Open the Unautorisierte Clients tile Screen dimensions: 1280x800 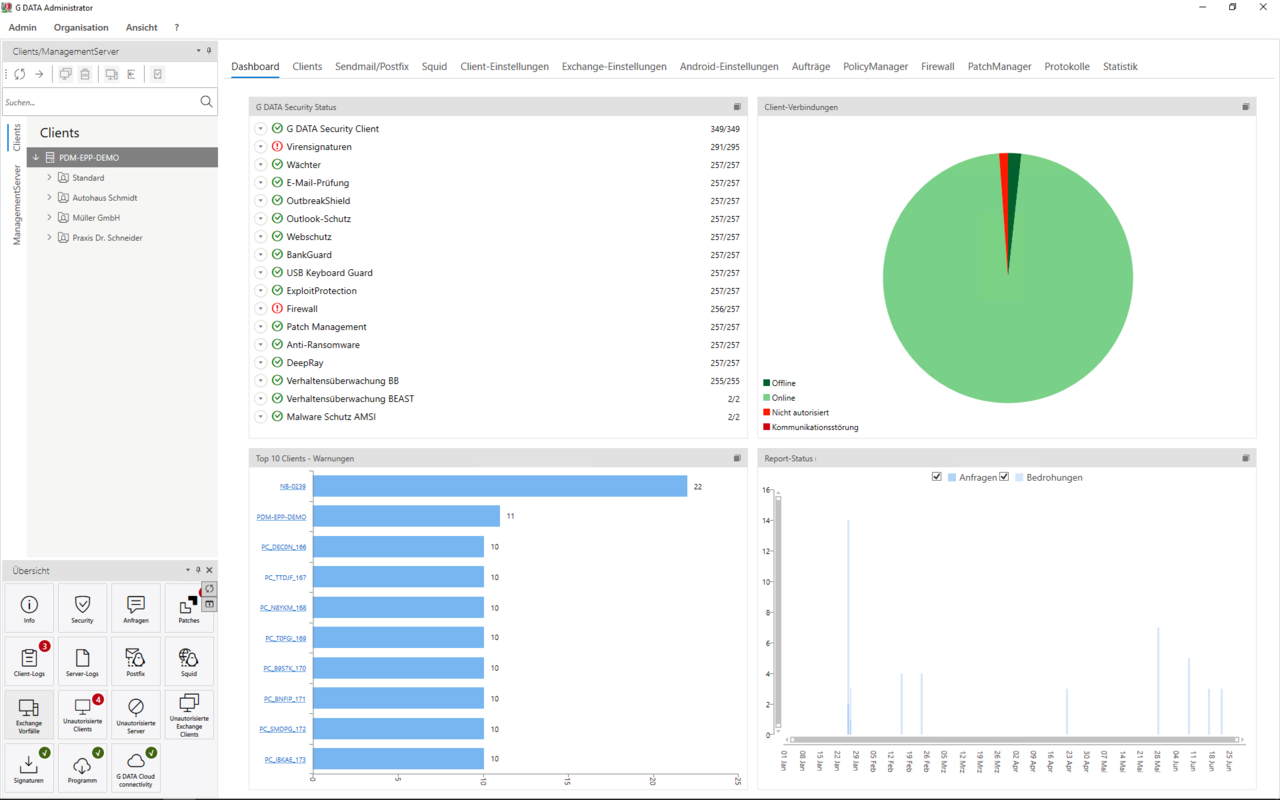point(82,715)
